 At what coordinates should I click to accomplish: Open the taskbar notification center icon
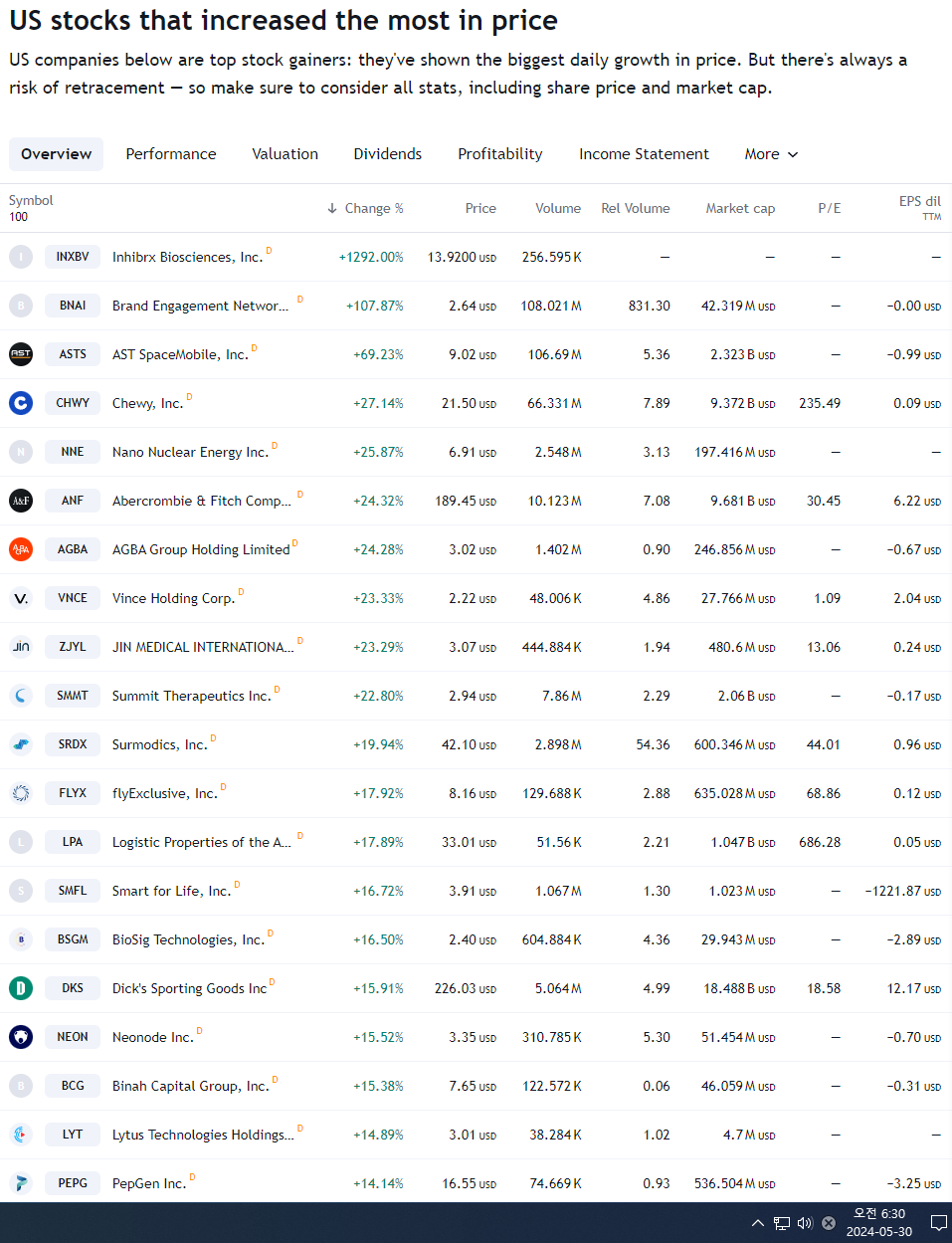pos(938,1223)
